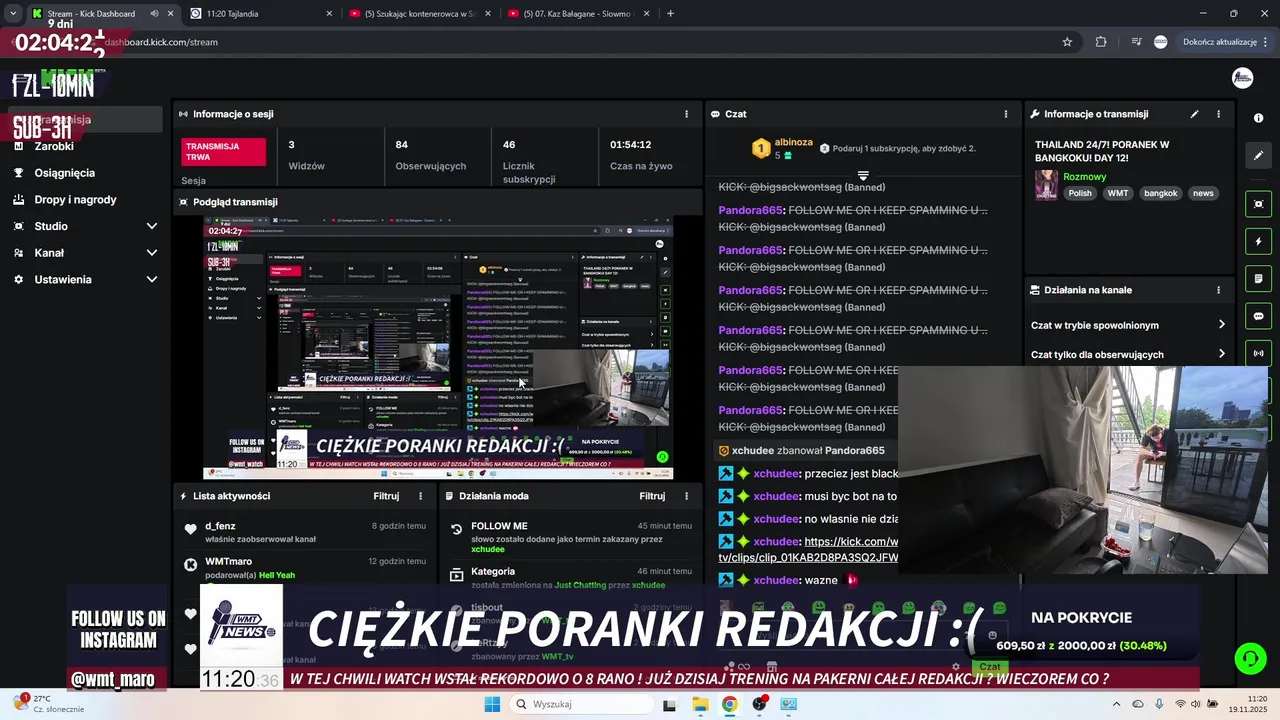Open the Rozmowy category thumbnail

pos(1046,185)
